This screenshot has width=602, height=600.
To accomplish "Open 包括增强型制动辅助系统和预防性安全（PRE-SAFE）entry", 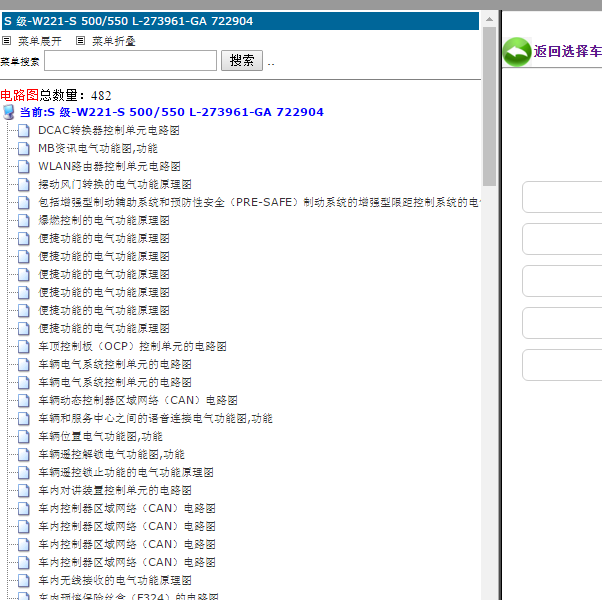I will (x=260, y=202).
